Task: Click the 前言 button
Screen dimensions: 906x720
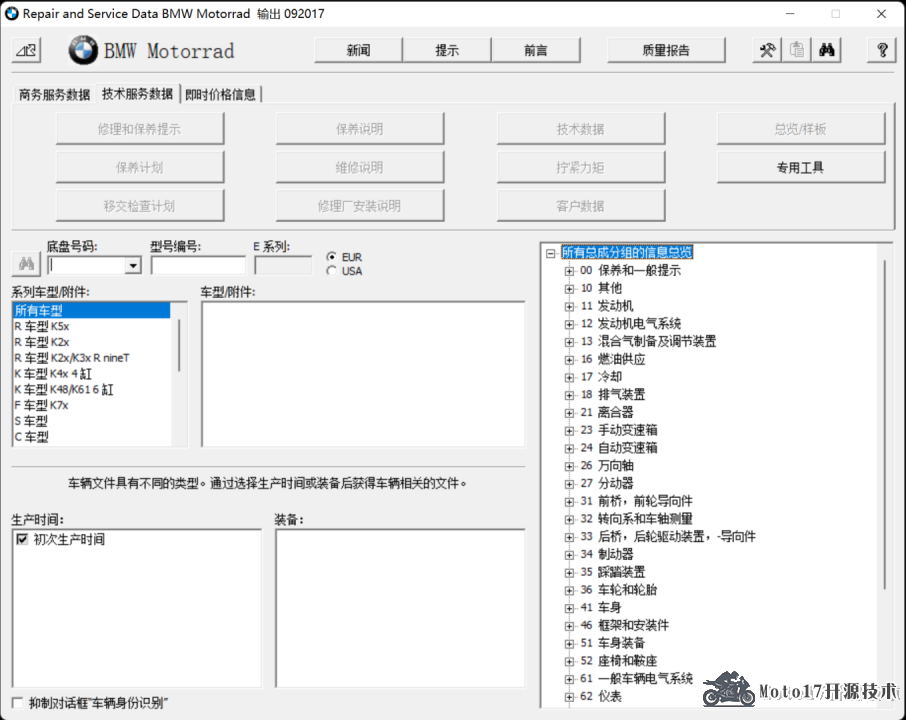Action: coord(536,50)
